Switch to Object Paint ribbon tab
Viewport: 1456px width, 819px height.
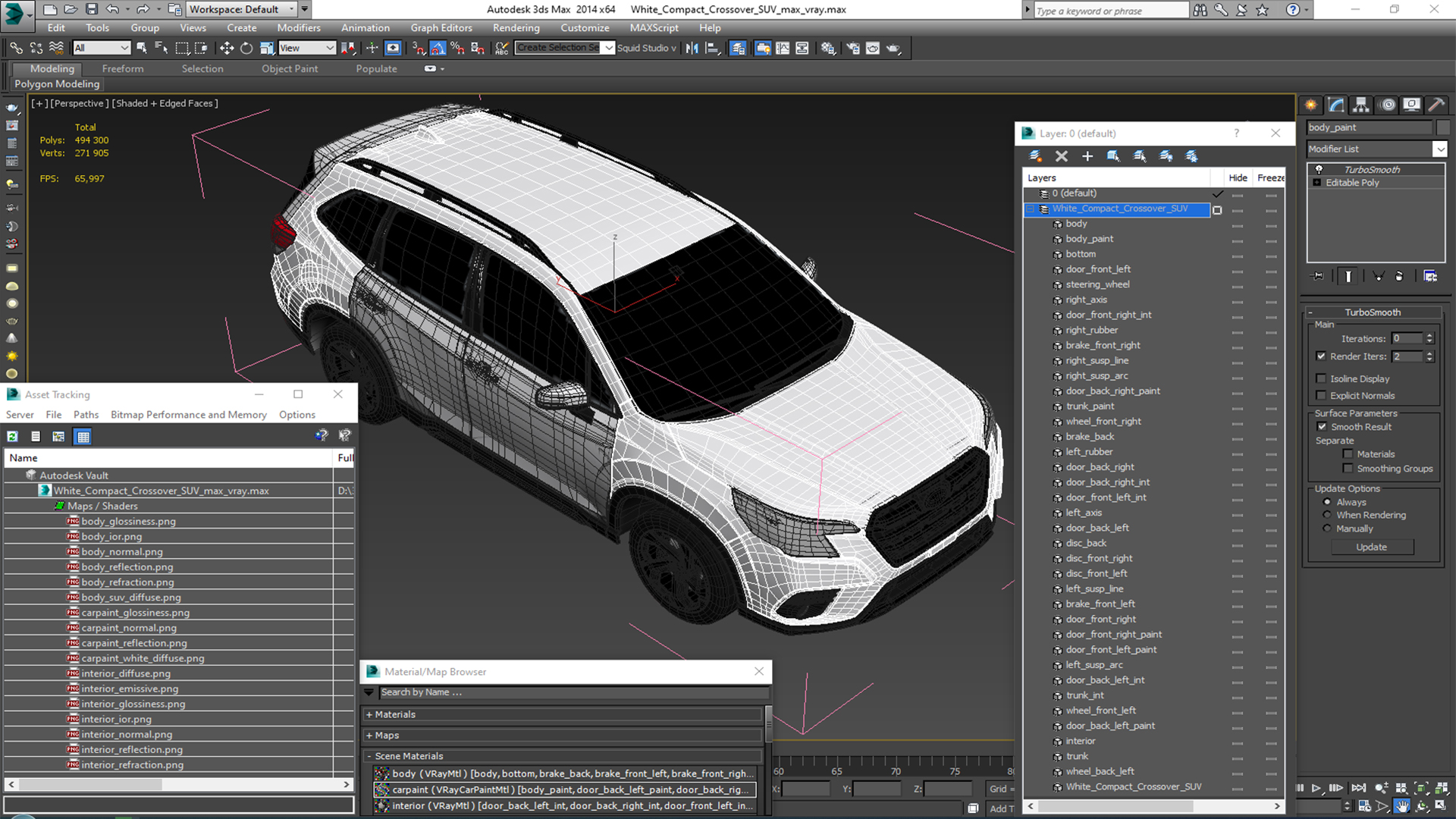point(290,68)
